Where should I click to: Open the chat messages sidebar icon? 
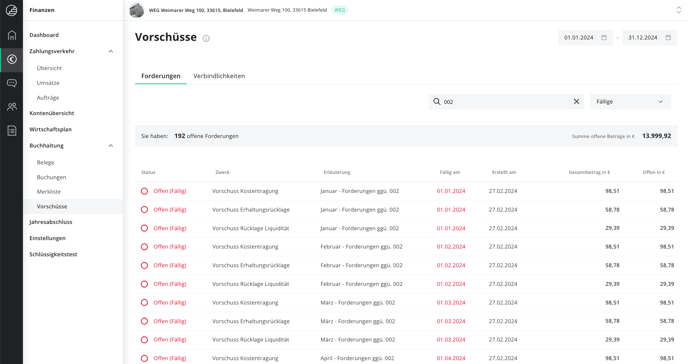tap(12, 83)
